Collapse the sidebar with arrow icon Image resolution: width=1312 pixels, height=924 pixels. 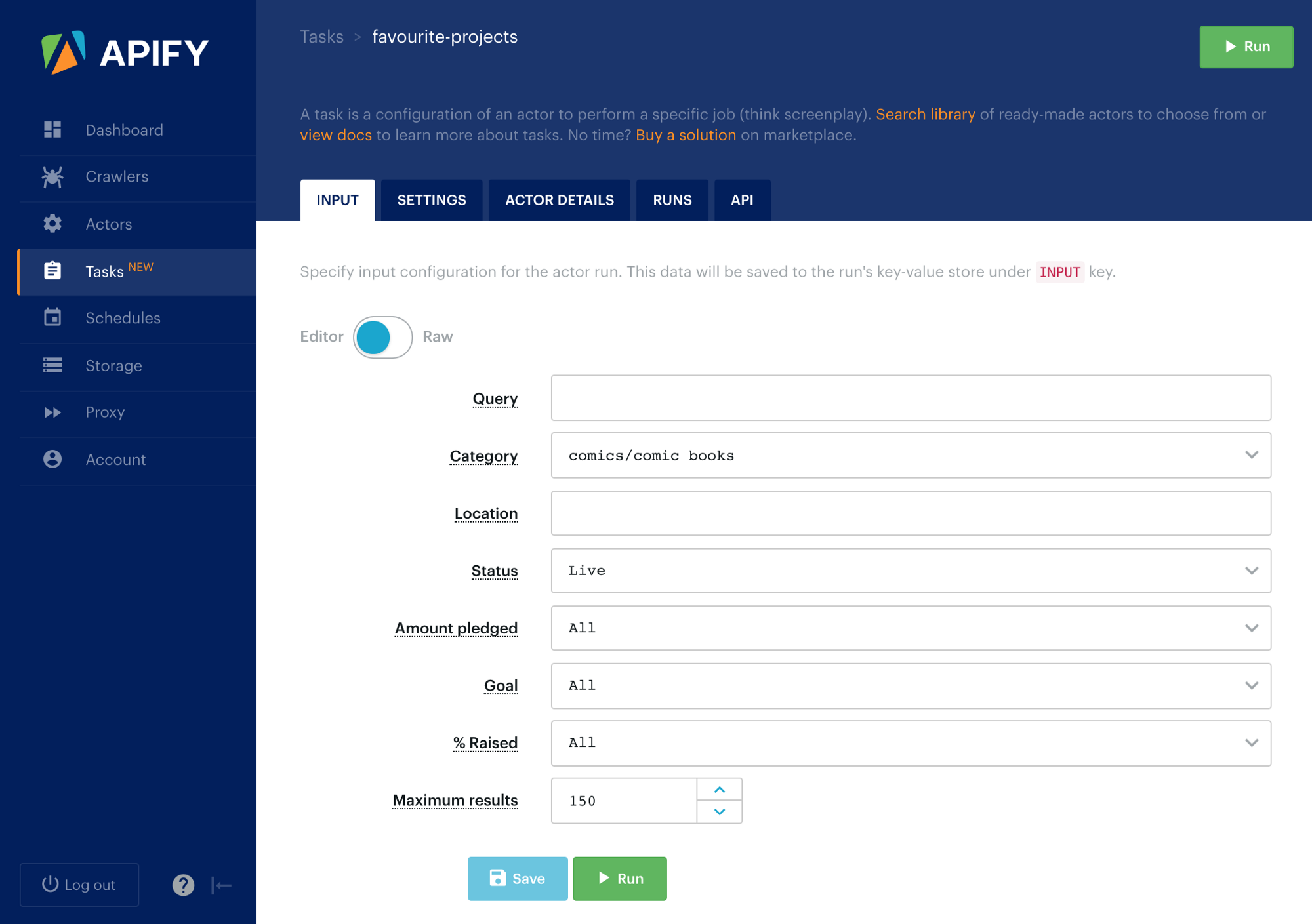click(222, 885)
